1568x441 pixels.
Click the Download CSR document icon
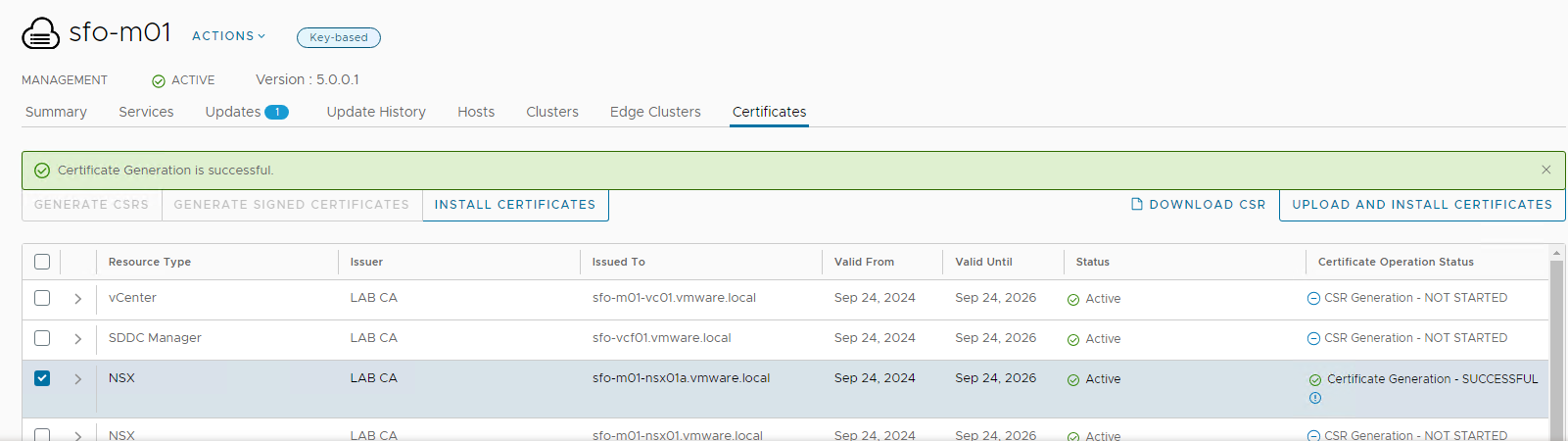[x=1136, y=205]
